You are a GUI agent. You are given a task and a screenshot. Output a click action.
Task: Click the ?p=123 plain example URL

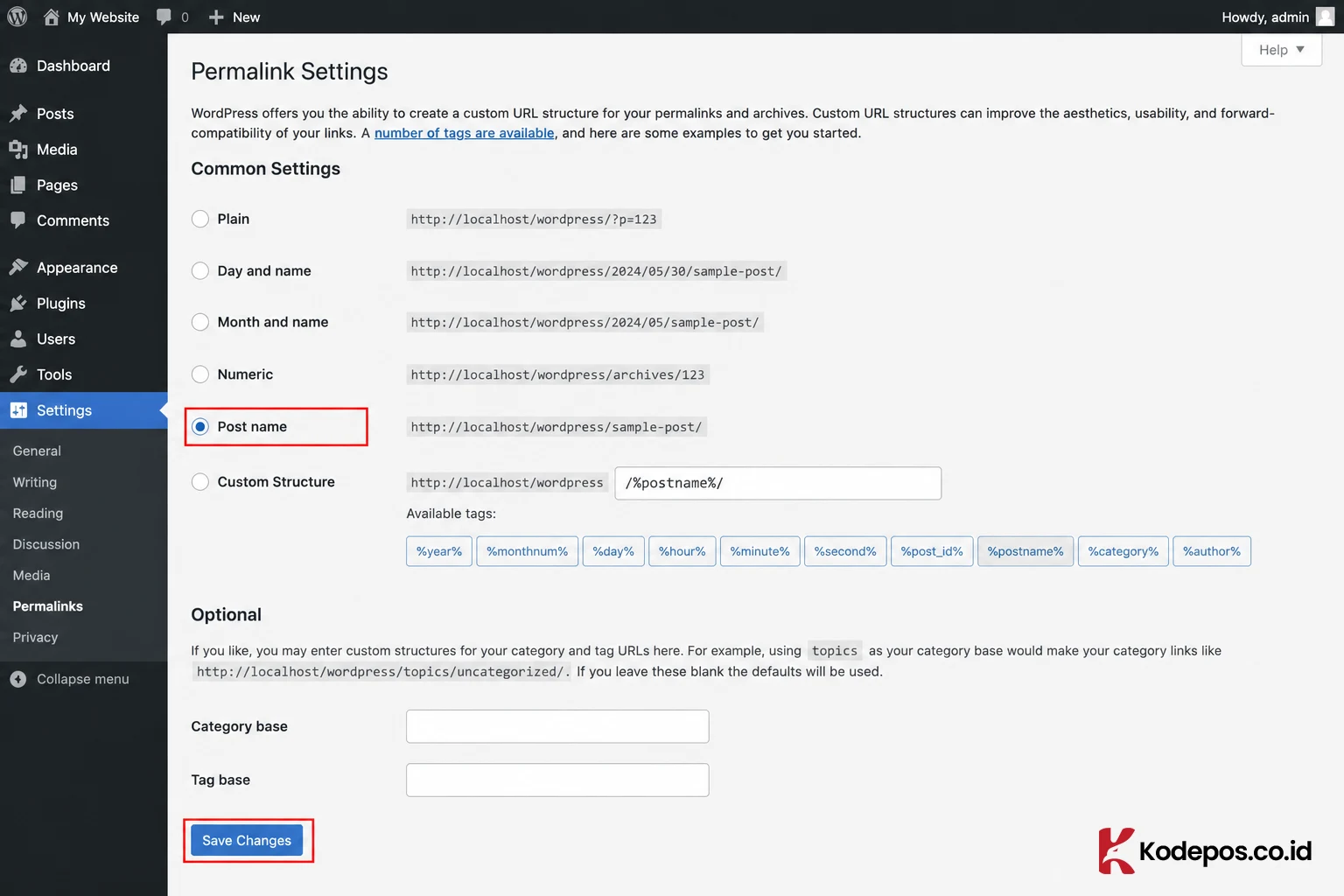(x=534, y=219)
